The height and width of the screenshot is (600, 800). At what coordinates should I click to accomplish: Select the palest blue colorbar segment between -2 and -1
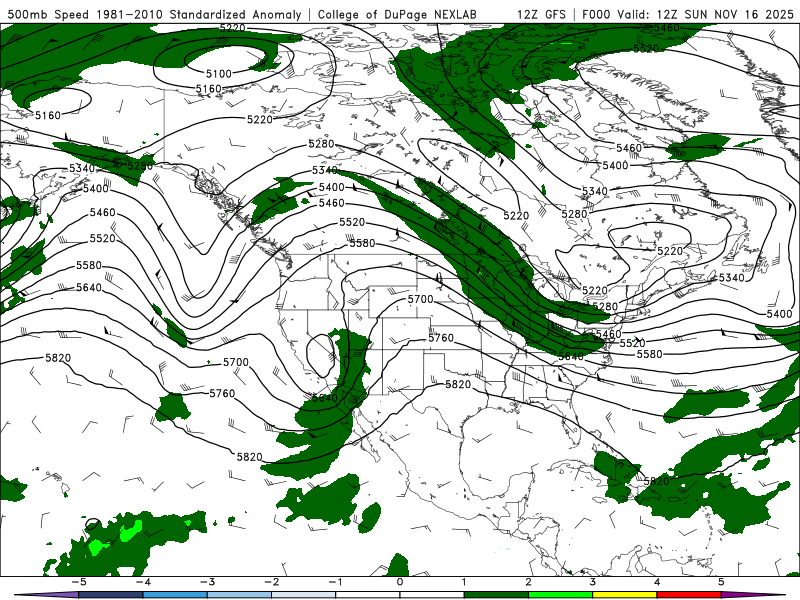[x=303, y=595]
